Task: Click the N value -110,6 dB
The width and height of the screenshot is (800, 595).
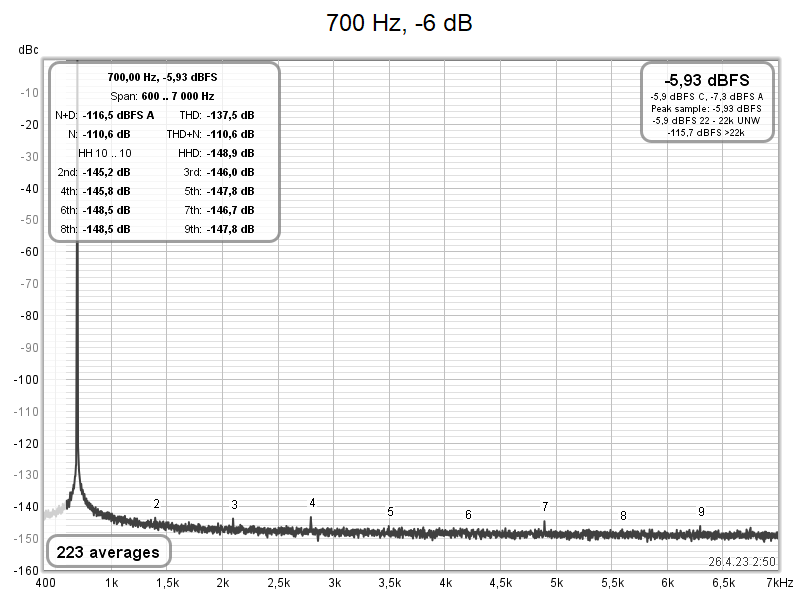Action: click(107, 134)
